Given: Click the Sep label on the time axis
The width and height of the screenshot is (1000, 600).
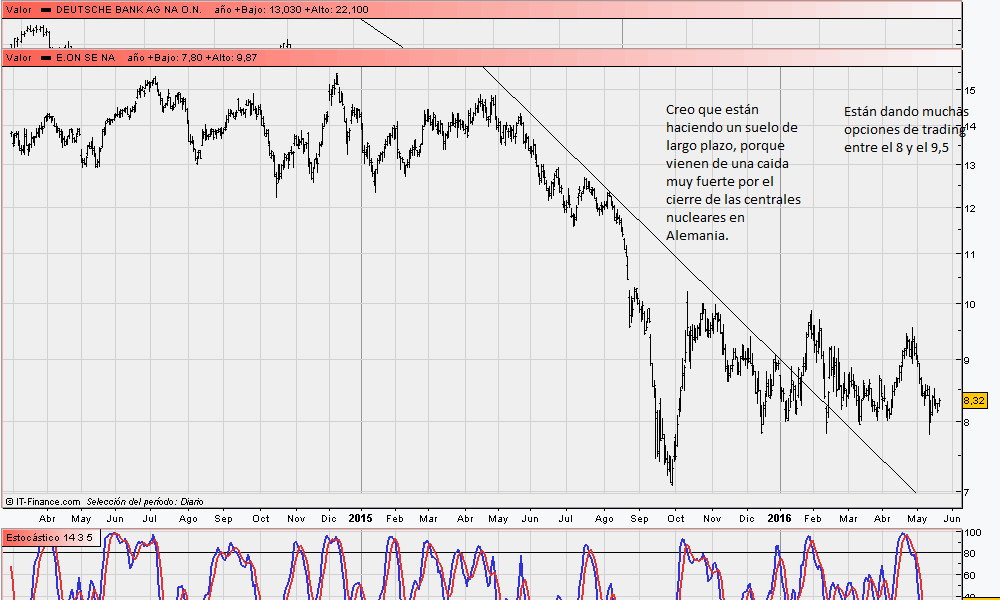Looking at the screenshot, I should click(641, 518).
